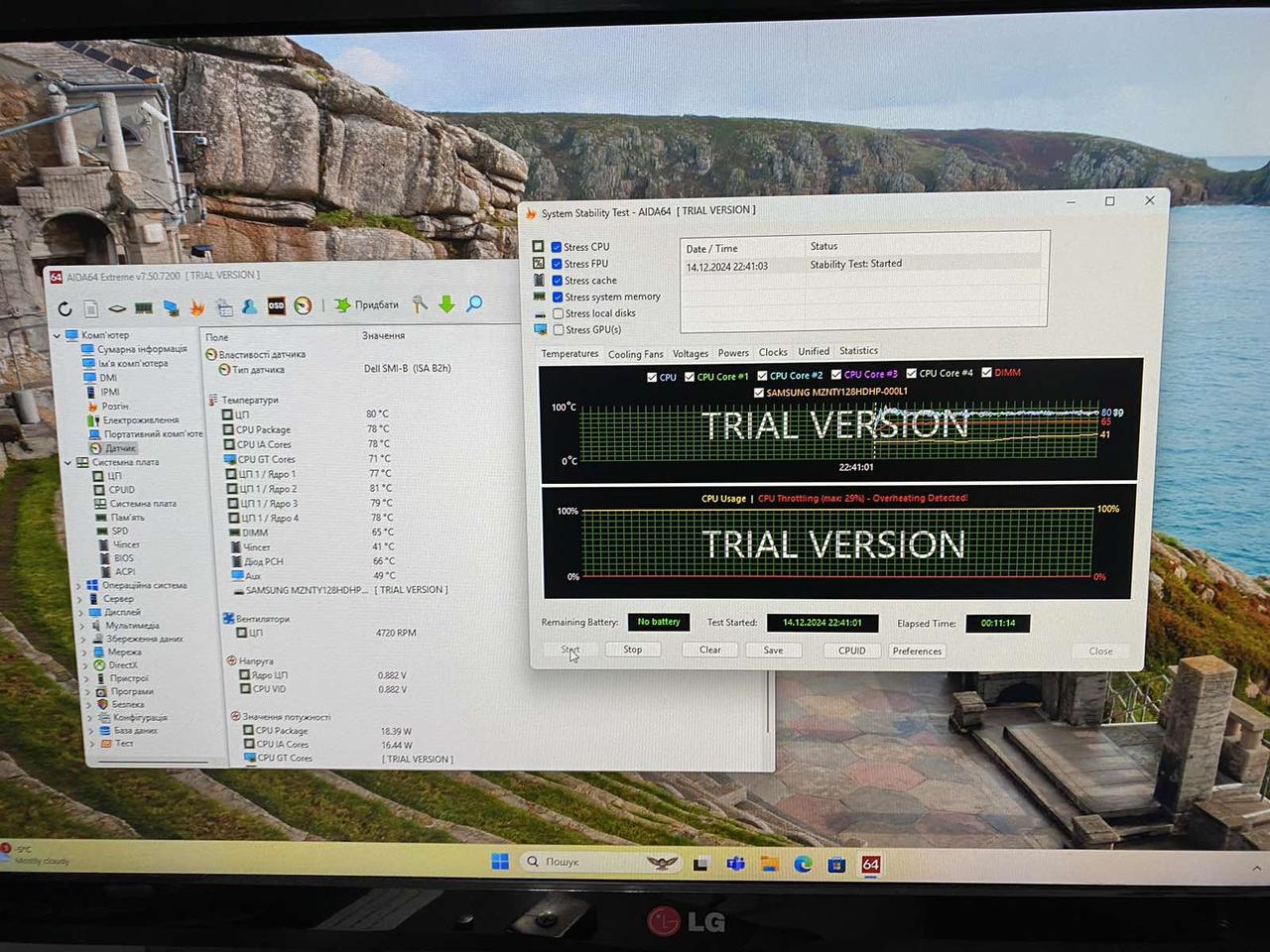Switch to the Powers tab

tap(733, 353)
